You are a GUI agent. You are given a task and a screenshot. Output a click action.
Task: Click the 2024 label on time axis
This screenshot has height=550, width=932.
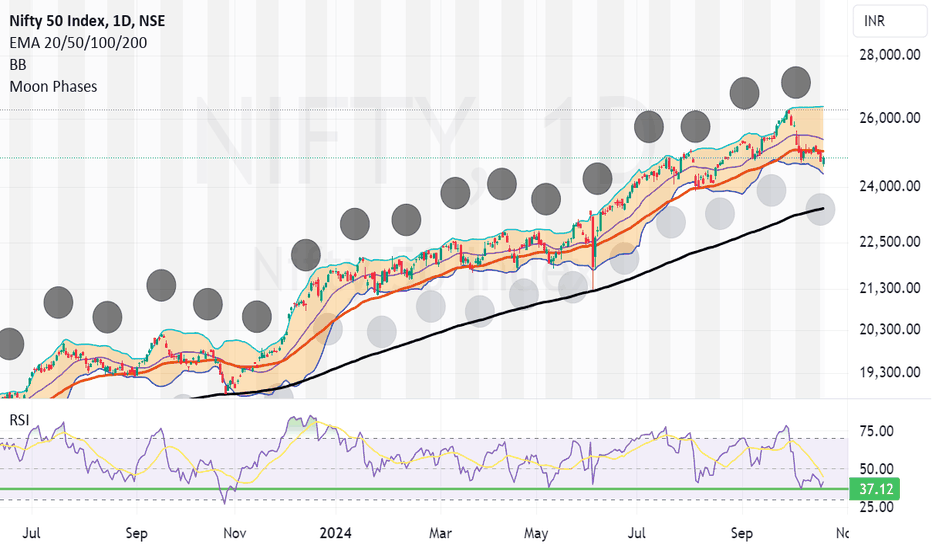[x=335, y=533]
